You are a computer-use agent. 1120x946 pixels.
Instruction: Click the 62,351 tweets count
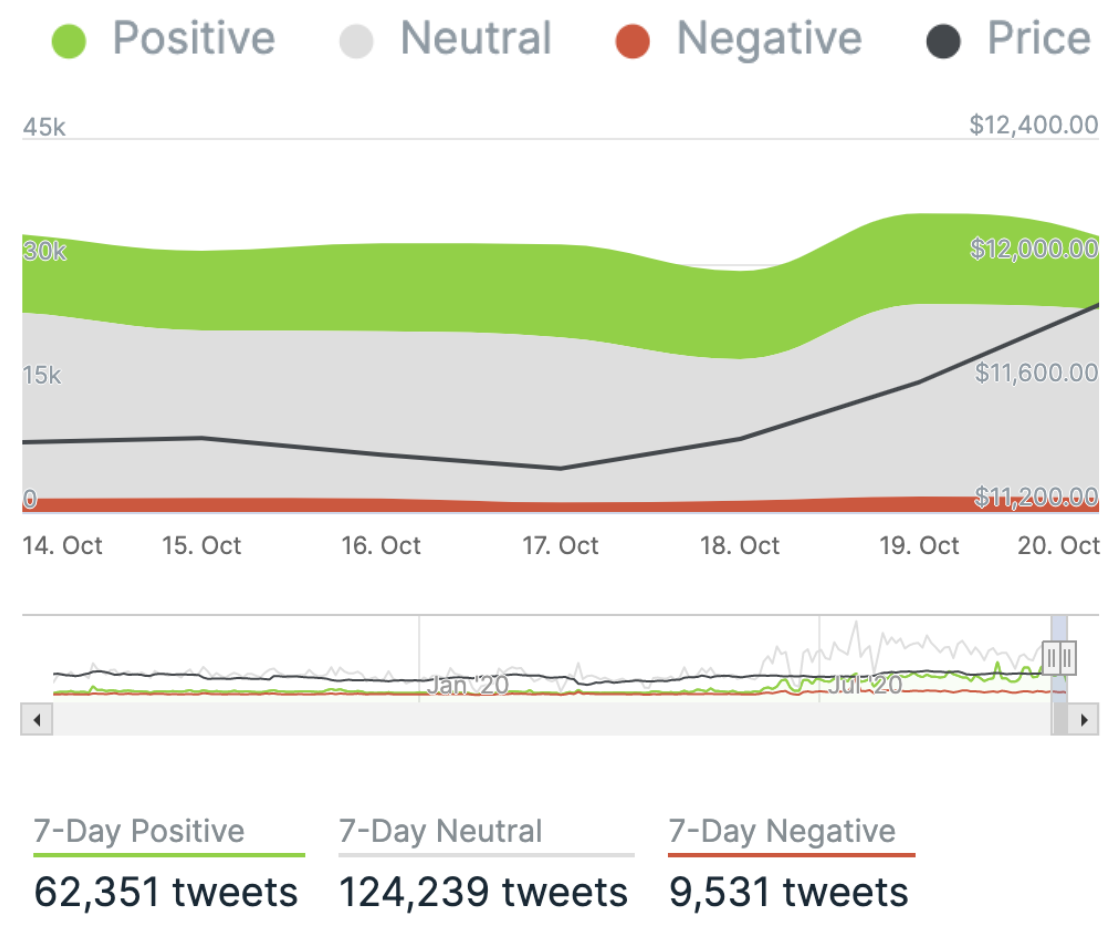click(x=166, y=892)
